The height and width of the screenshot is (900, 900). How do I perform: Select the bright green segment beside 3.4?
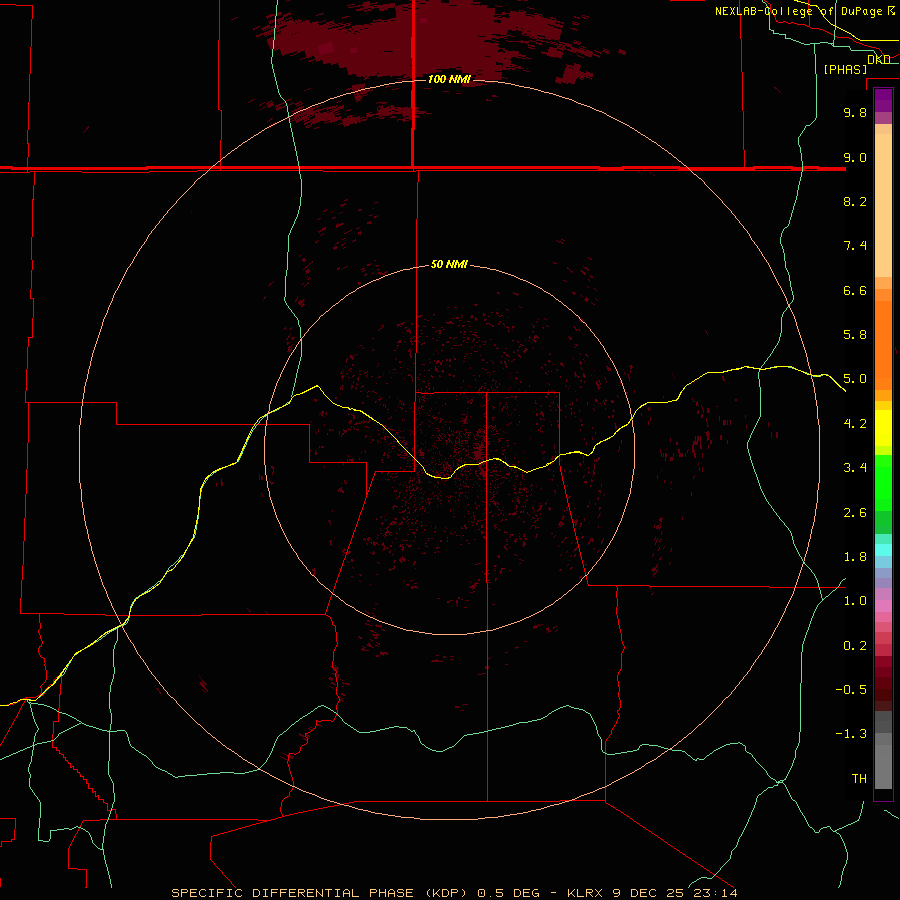(x=883, y=482)
